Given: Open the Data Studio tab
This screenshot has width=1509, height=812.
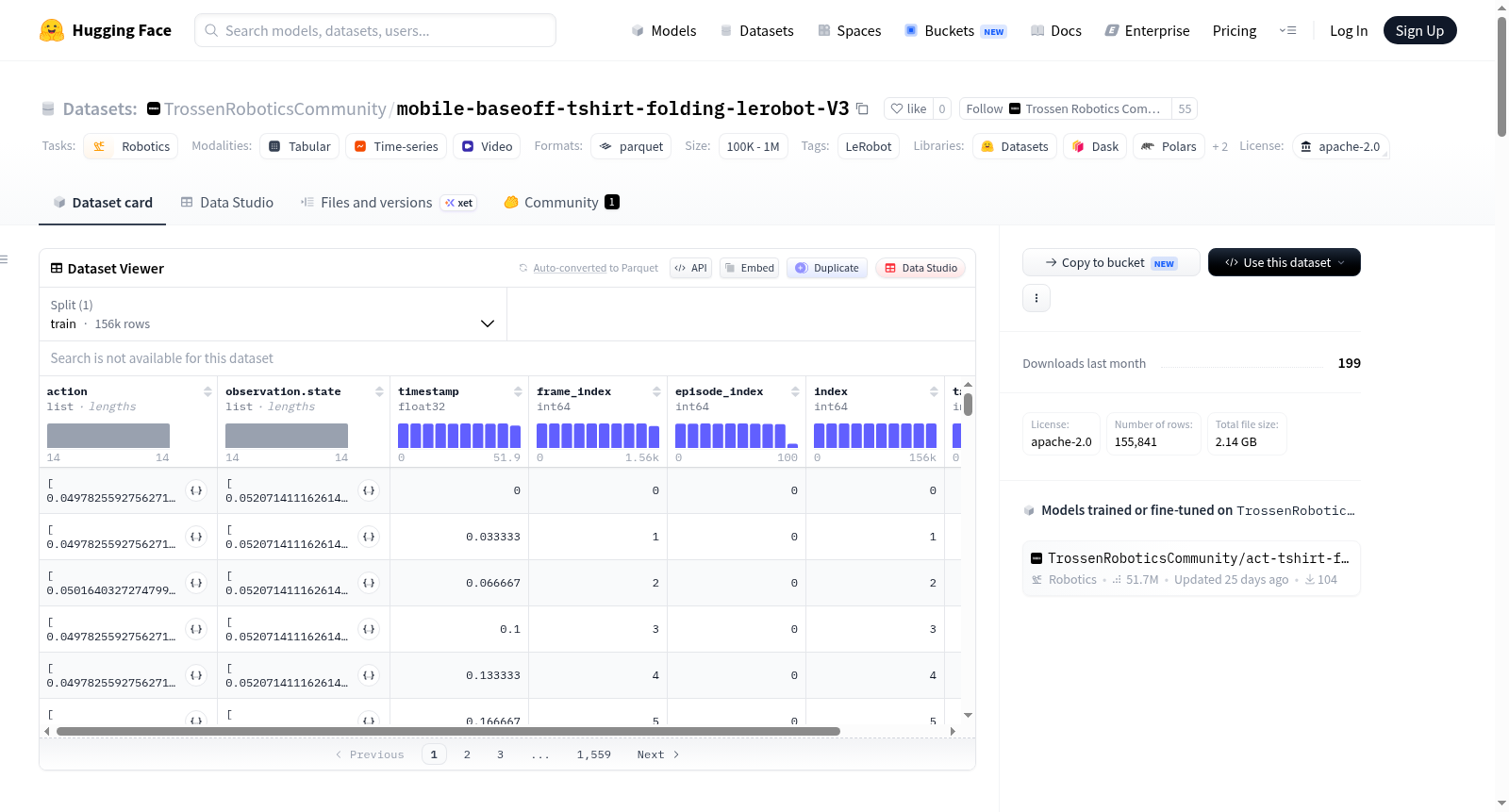Looking at the screenshot, I should point(227,203).
